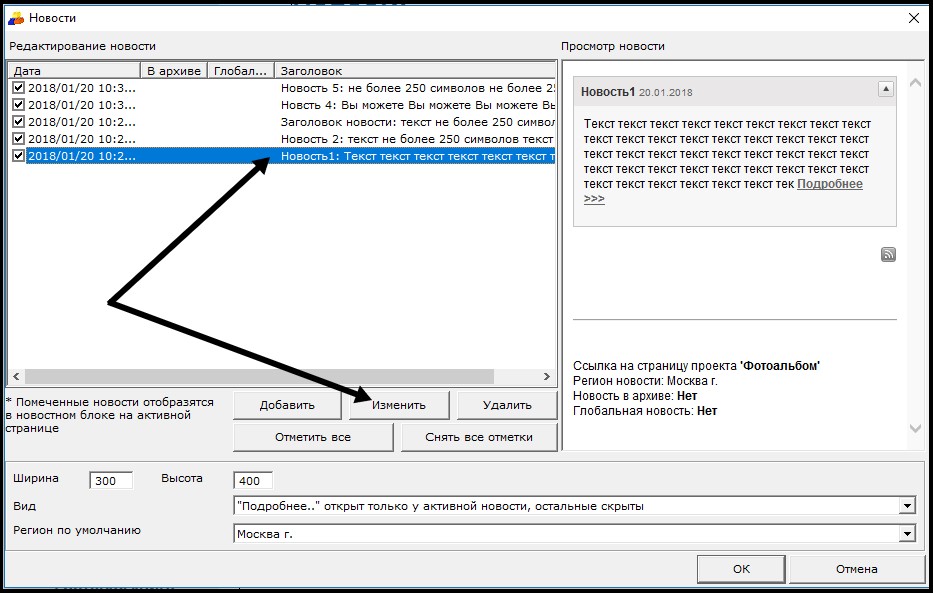Toggle checkbox for Новость 4 row
Screen dimensions: 933x593
pos(19,105)
